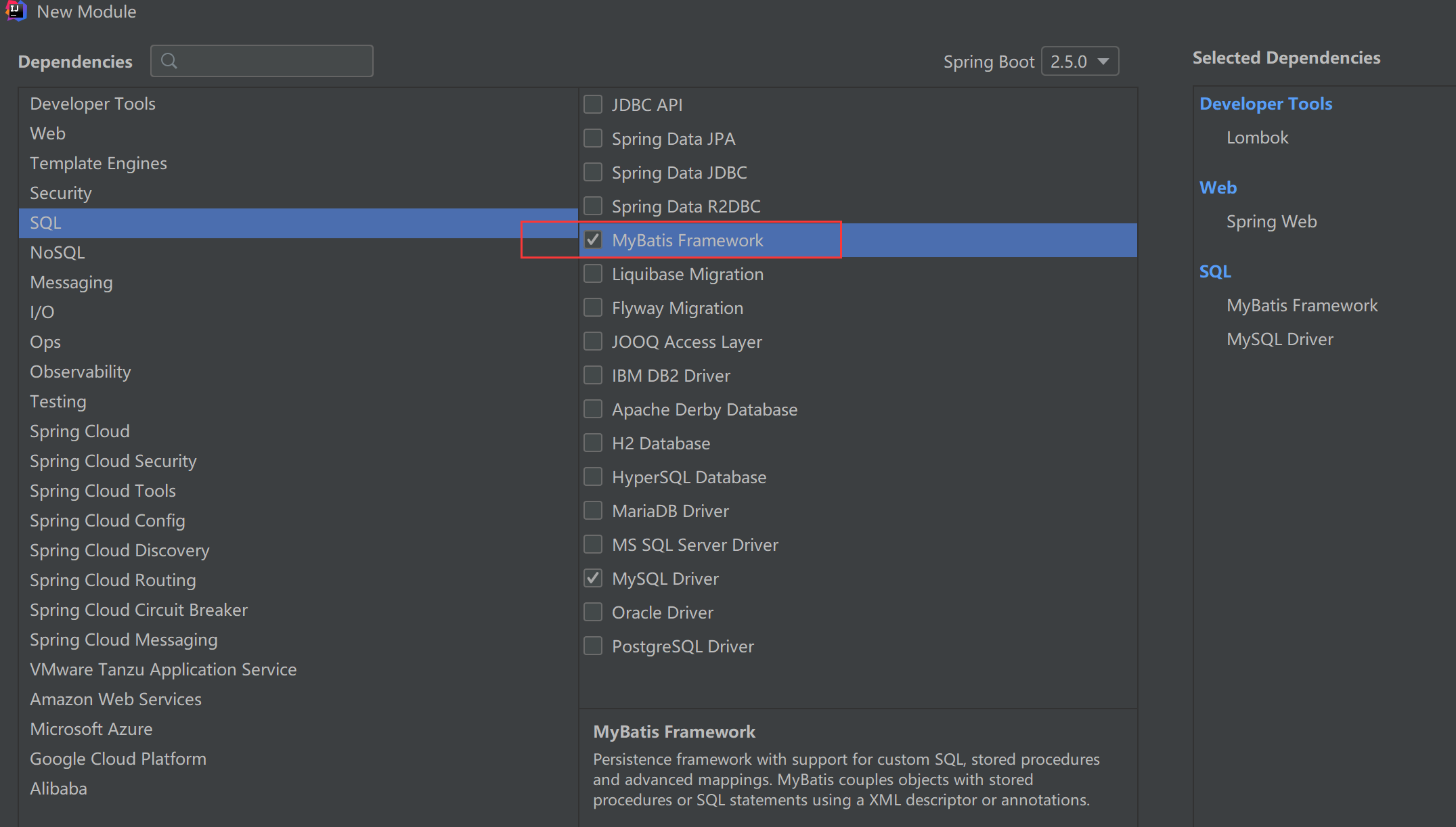
Task: Open the NoSQL category
Action: (x=299, y=252)
